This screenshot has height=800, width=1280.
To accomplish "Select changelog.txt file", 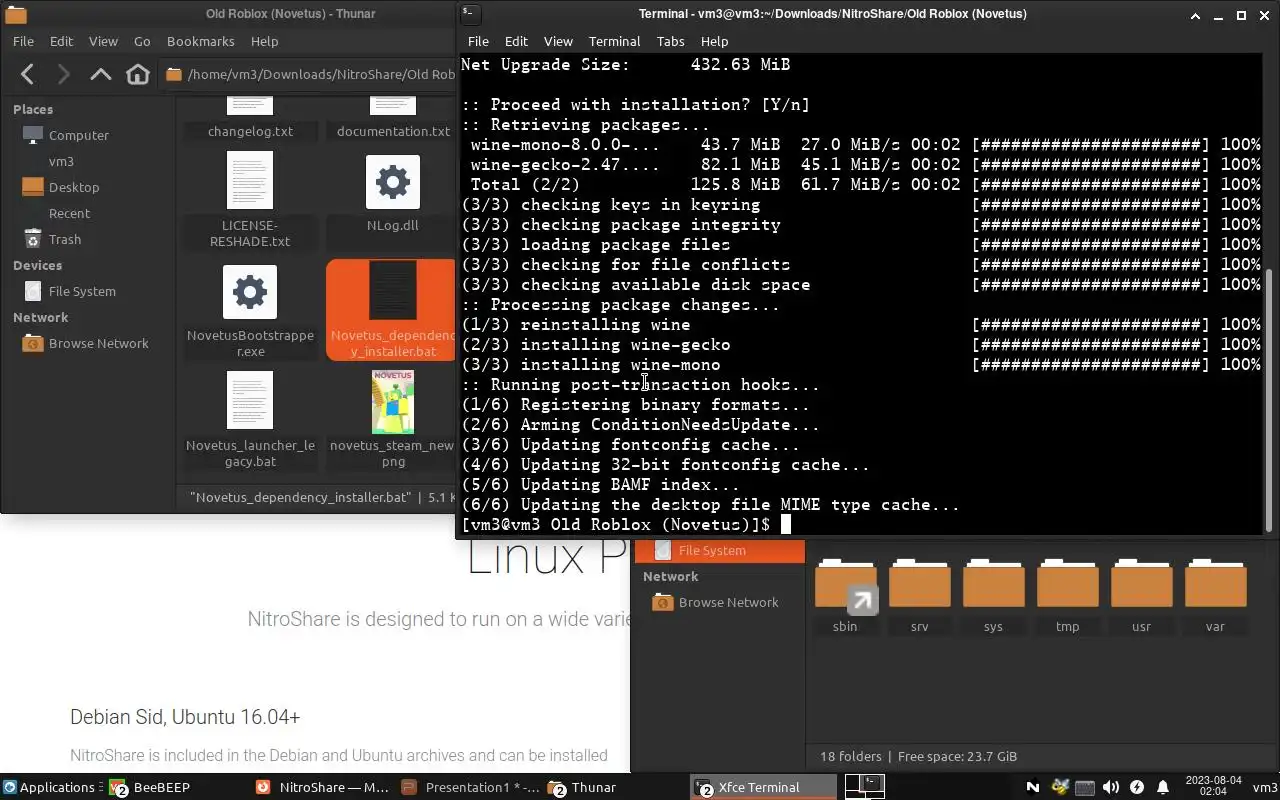I will click(x=250, y=131).
